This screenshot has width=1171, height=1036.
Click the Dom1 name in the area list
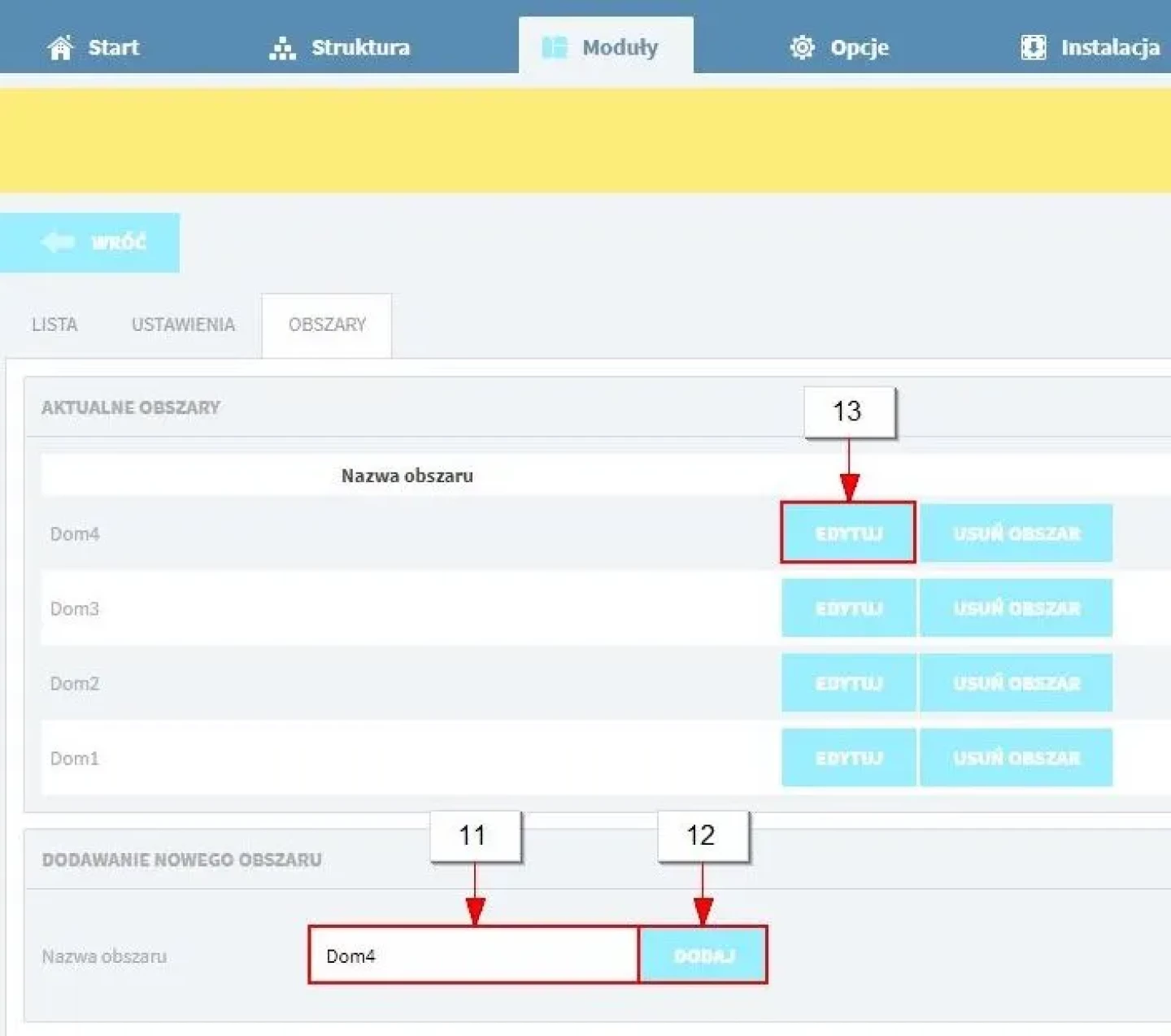pyautogui.click(x=75, y=759)
